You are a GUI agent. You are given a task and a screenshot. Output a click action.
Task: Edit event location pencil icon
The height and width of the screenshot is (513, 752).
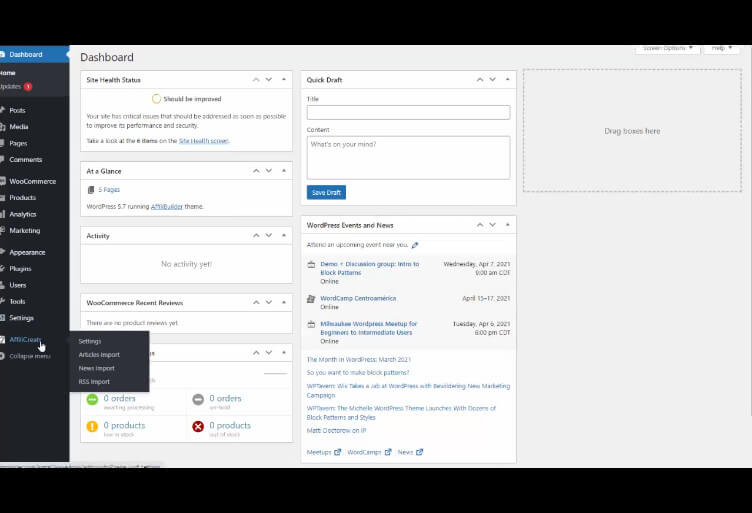415,245
